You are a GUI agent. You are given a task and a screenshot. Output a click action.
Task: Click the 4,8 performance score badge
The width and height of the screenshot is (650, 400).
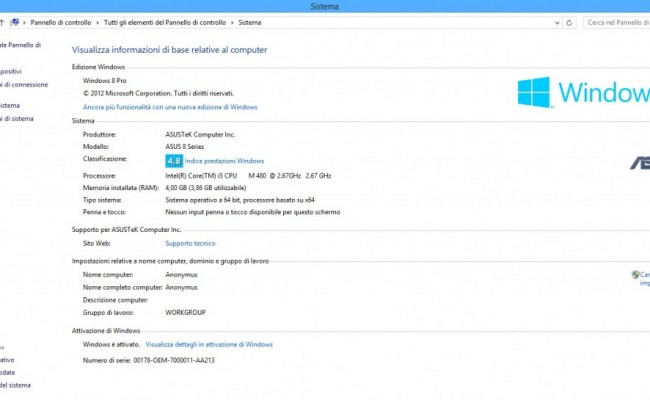pos(174,161)
